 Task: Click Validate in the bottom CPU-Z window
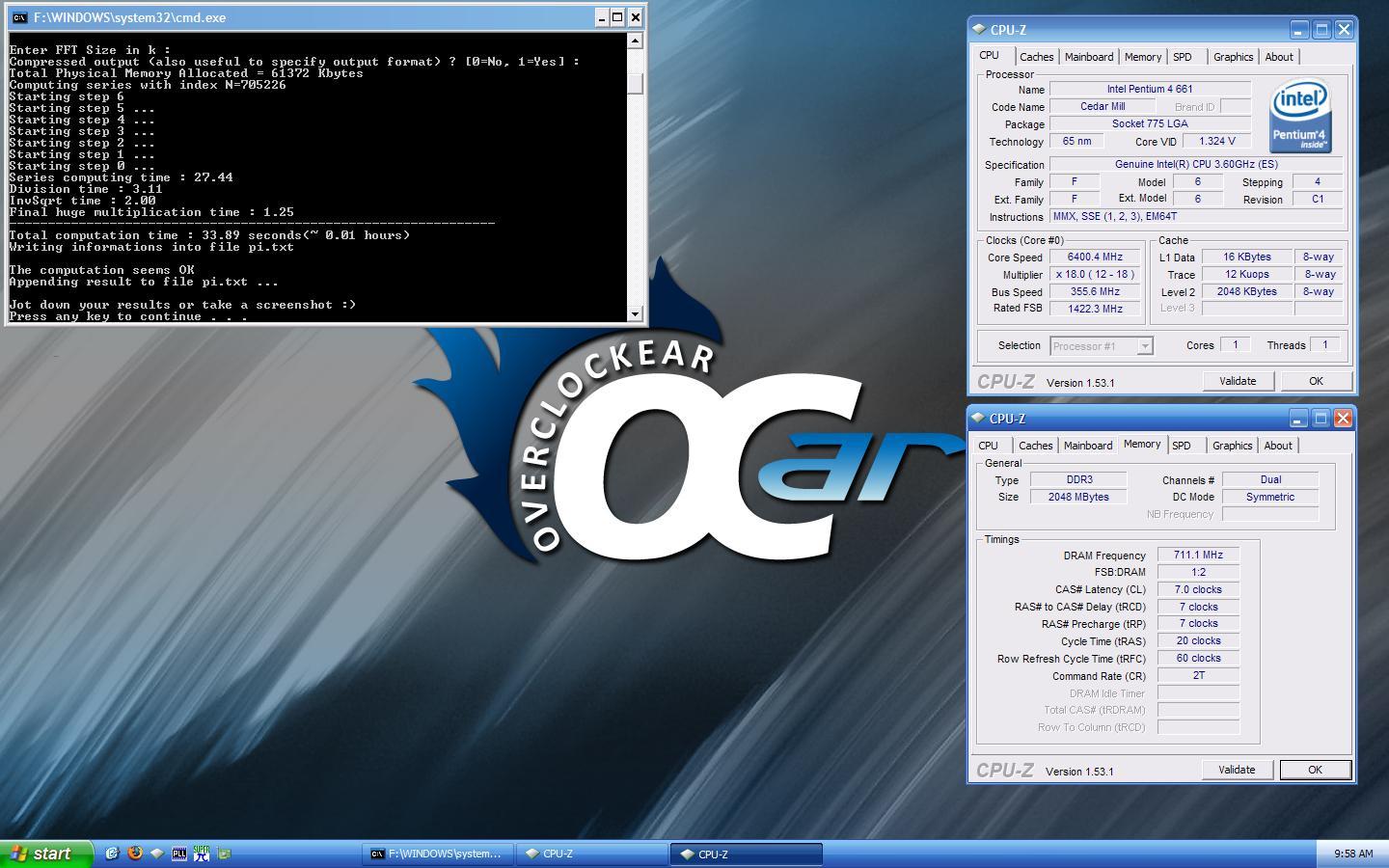1237,770
